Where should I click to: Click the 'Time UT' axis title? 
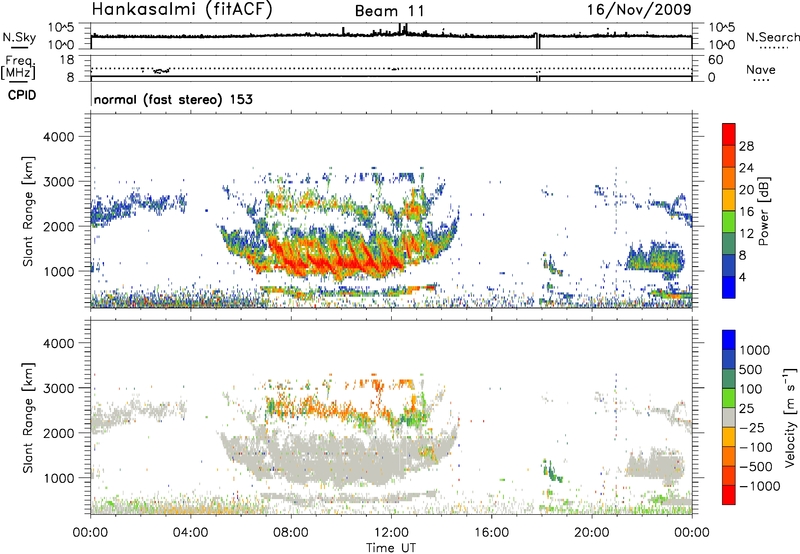[x=391, y=548]
